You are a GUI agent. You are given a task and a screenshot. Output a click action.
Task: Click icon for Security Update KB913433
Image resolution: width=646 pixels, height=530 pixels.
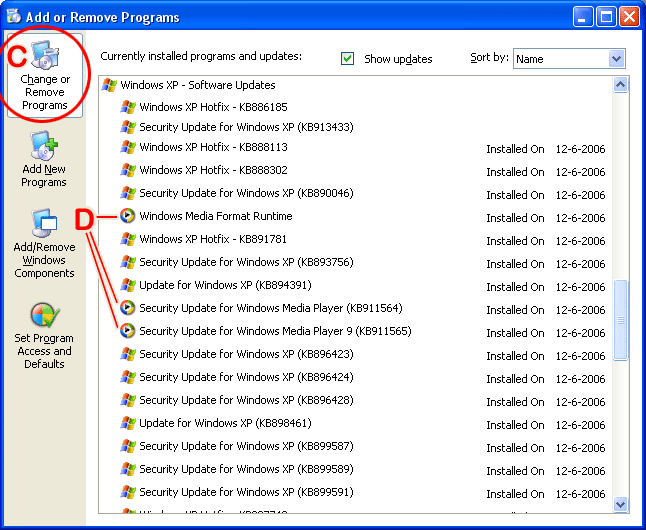click(x=128, y=127)
